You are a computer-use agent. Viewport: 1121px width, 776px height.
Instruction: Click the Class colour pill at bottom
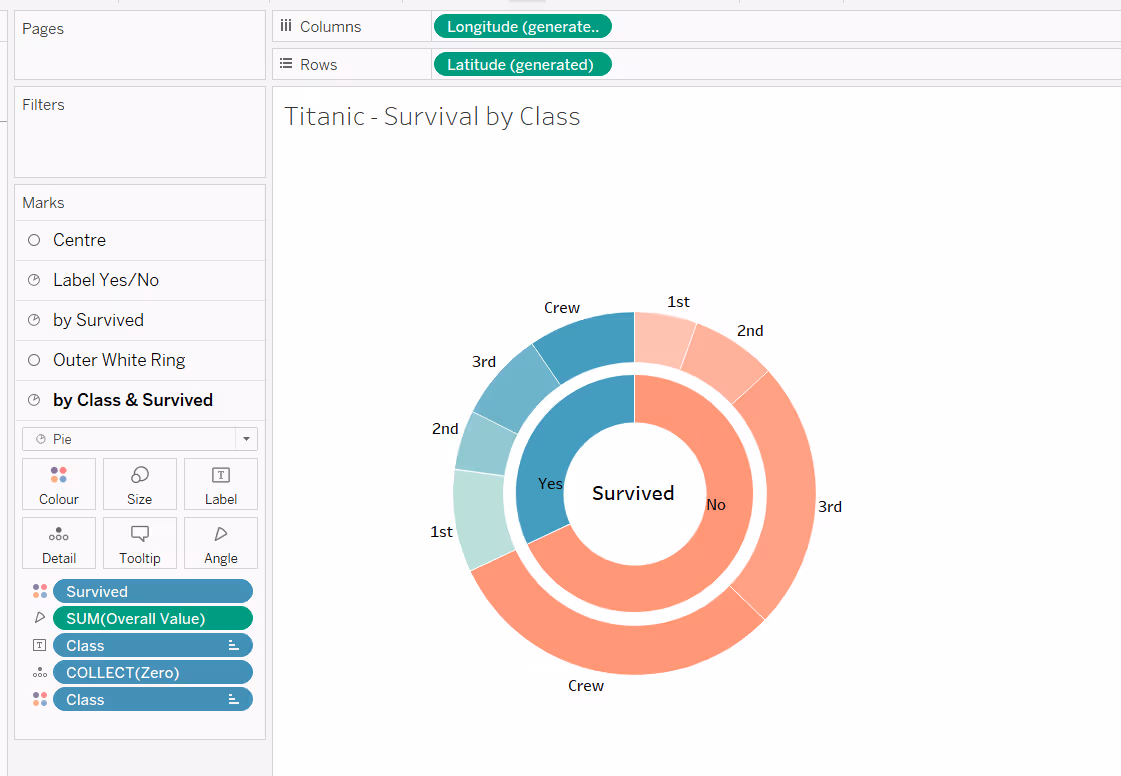pos(152,699)
